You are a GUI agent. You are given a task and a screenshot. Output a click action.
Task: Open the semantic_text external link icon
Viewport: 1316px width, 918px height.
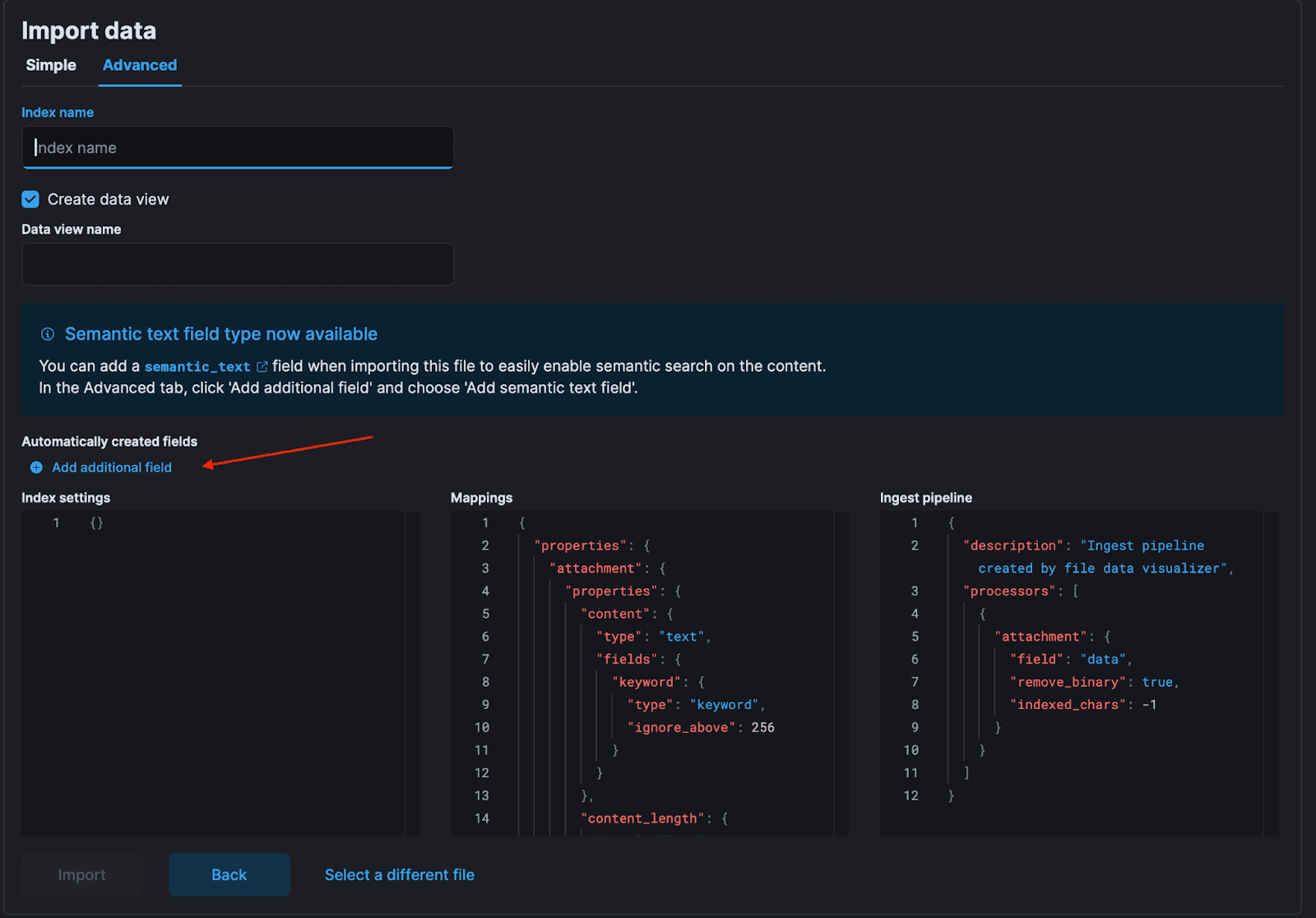(x=262, y=366)
